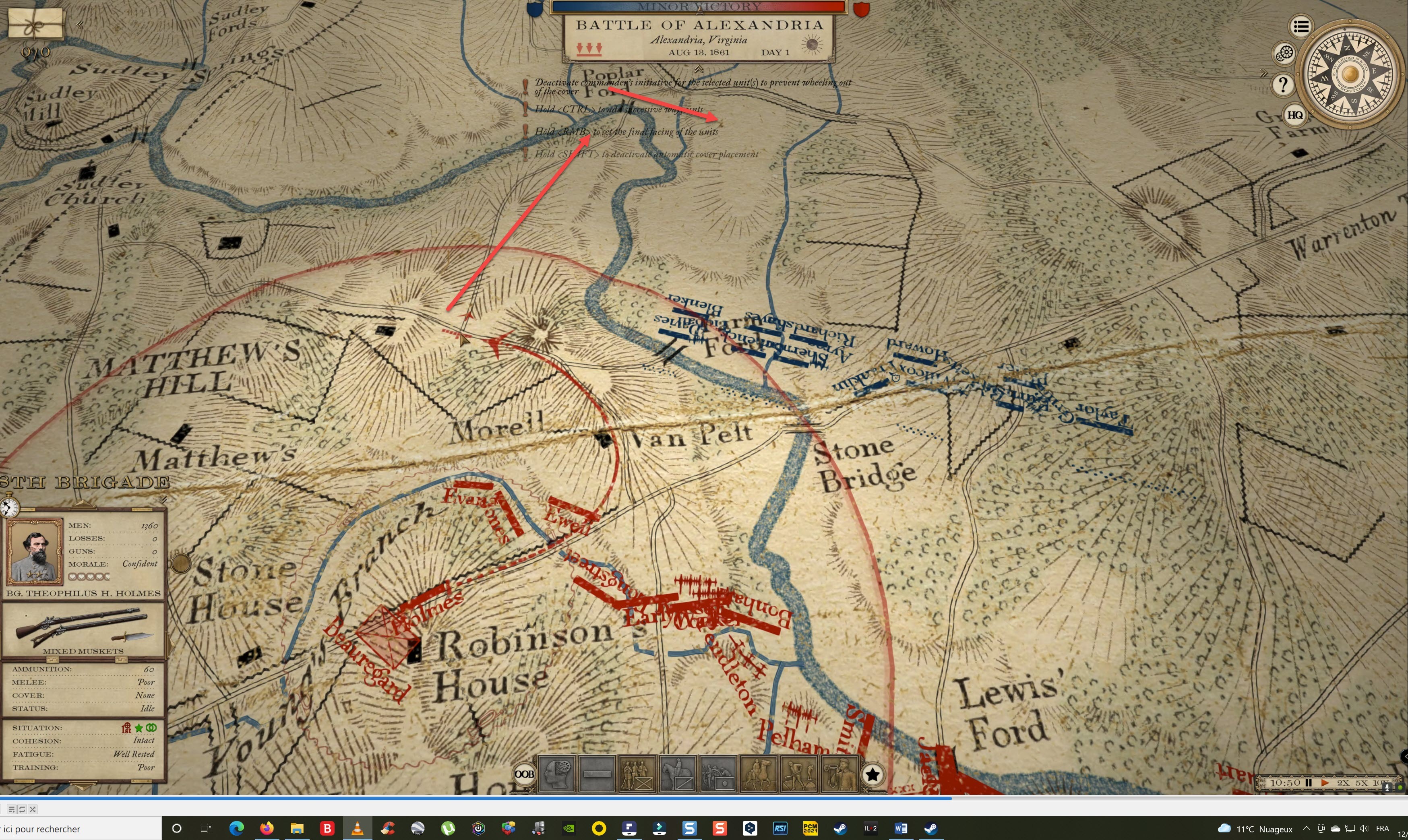Screen dimensions: 1408x840
Task: Set game speed to 2X
Action: pos(1343,783)
